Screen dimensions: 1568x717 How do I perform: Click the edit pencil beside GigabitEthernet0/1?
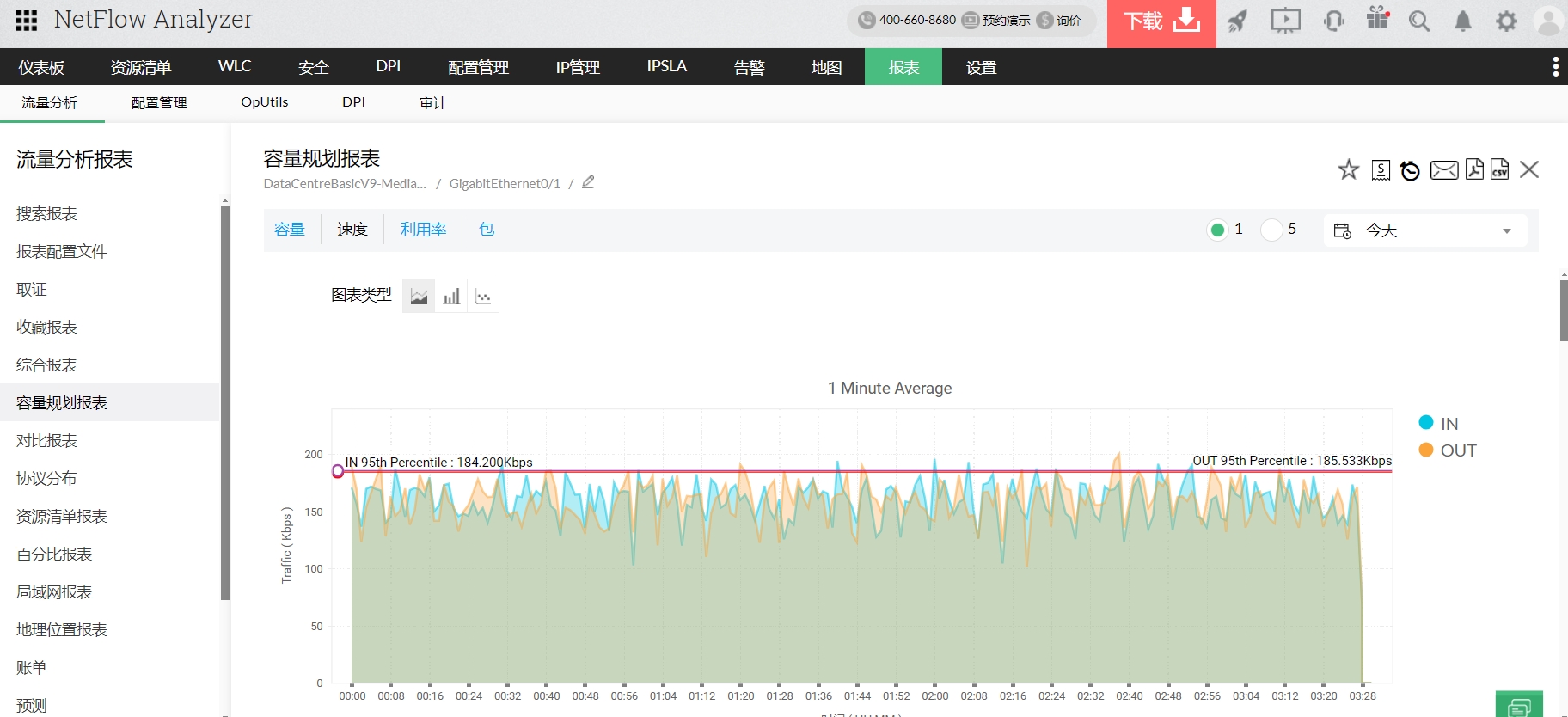pos(588,182)
